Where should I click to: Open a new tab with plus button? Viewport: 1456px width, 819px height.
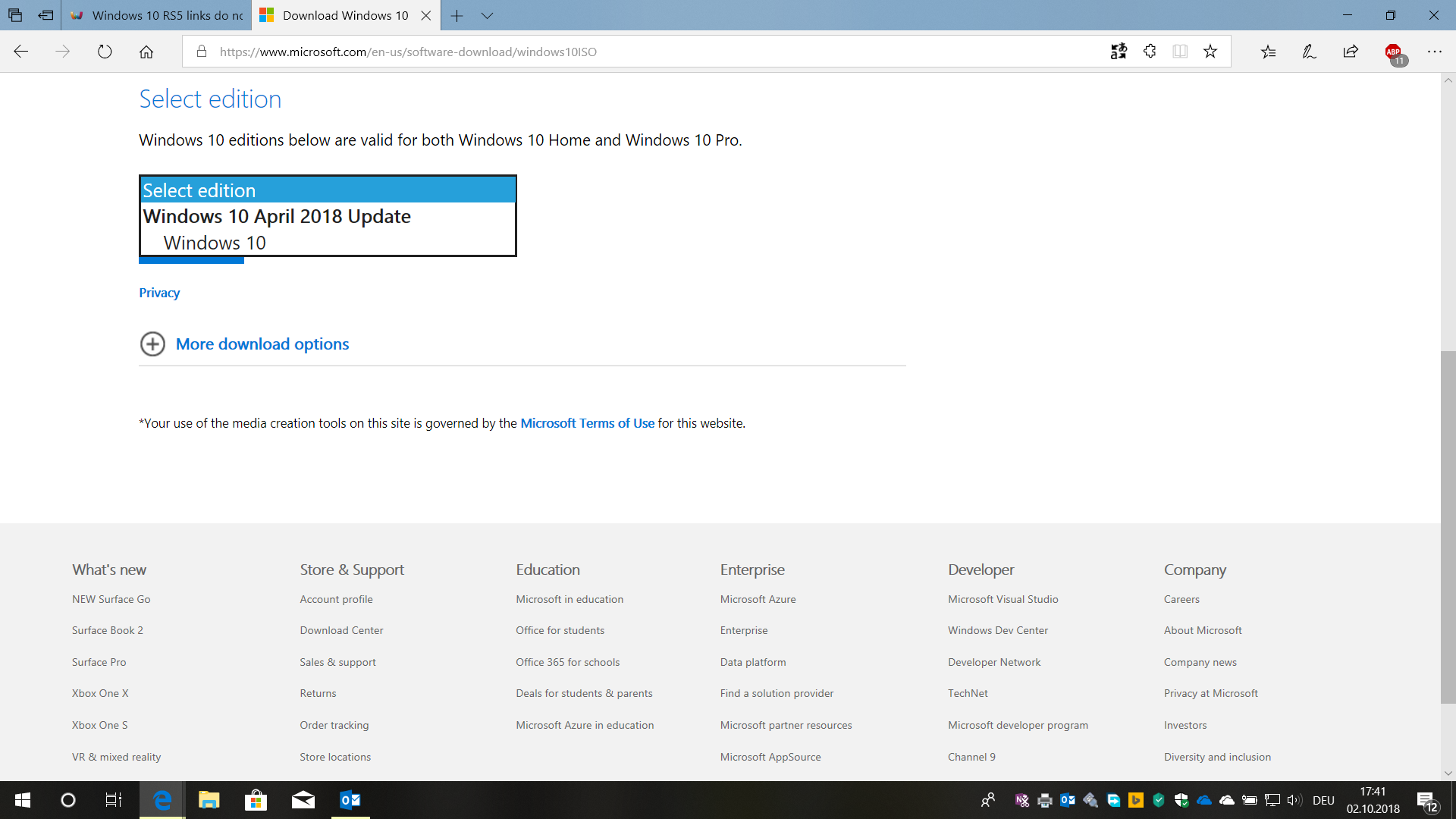coord(457,15)
